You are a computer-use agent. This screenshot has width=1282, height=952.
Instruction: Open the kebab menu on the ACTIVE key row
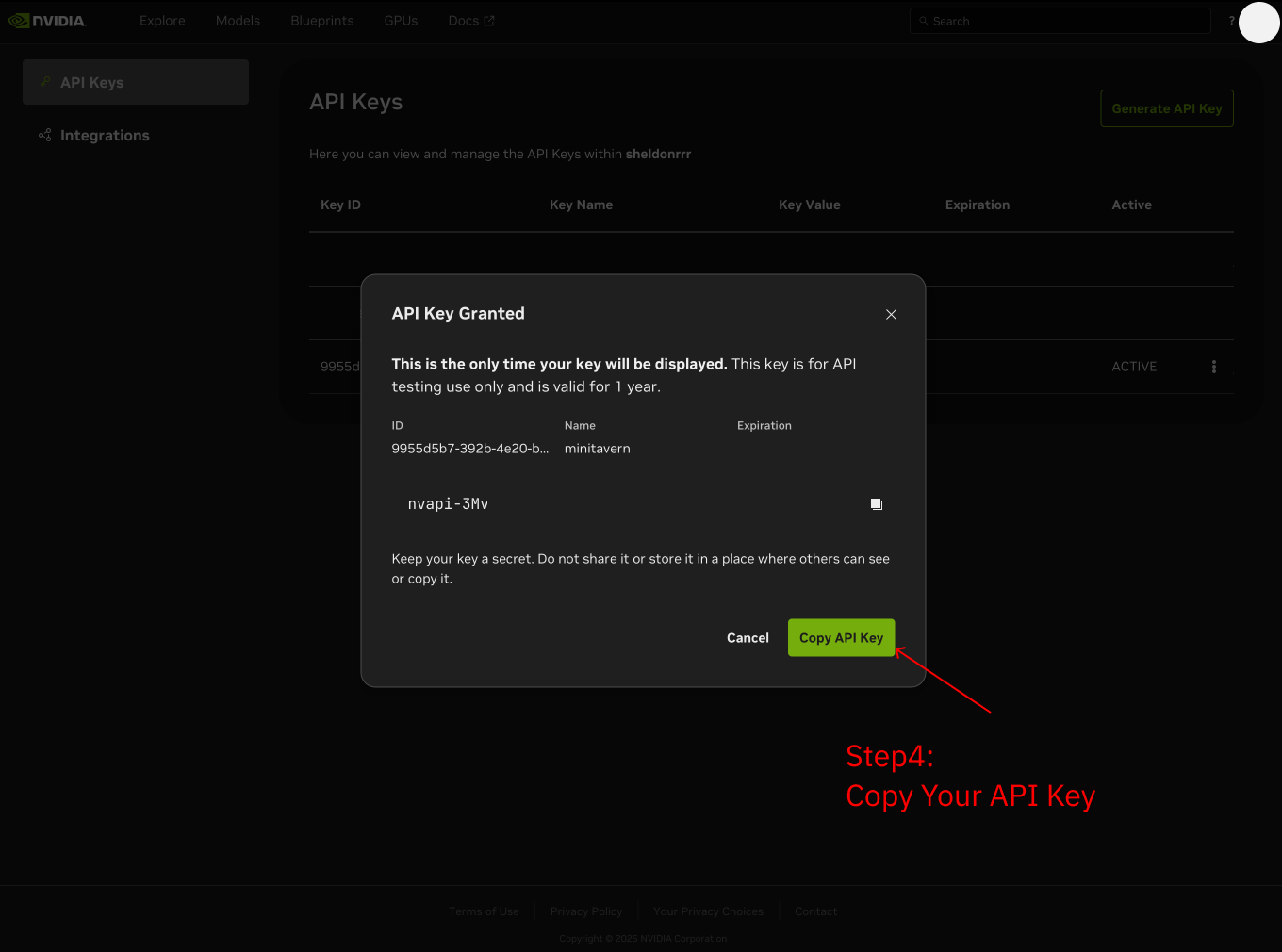[1213, 367]
